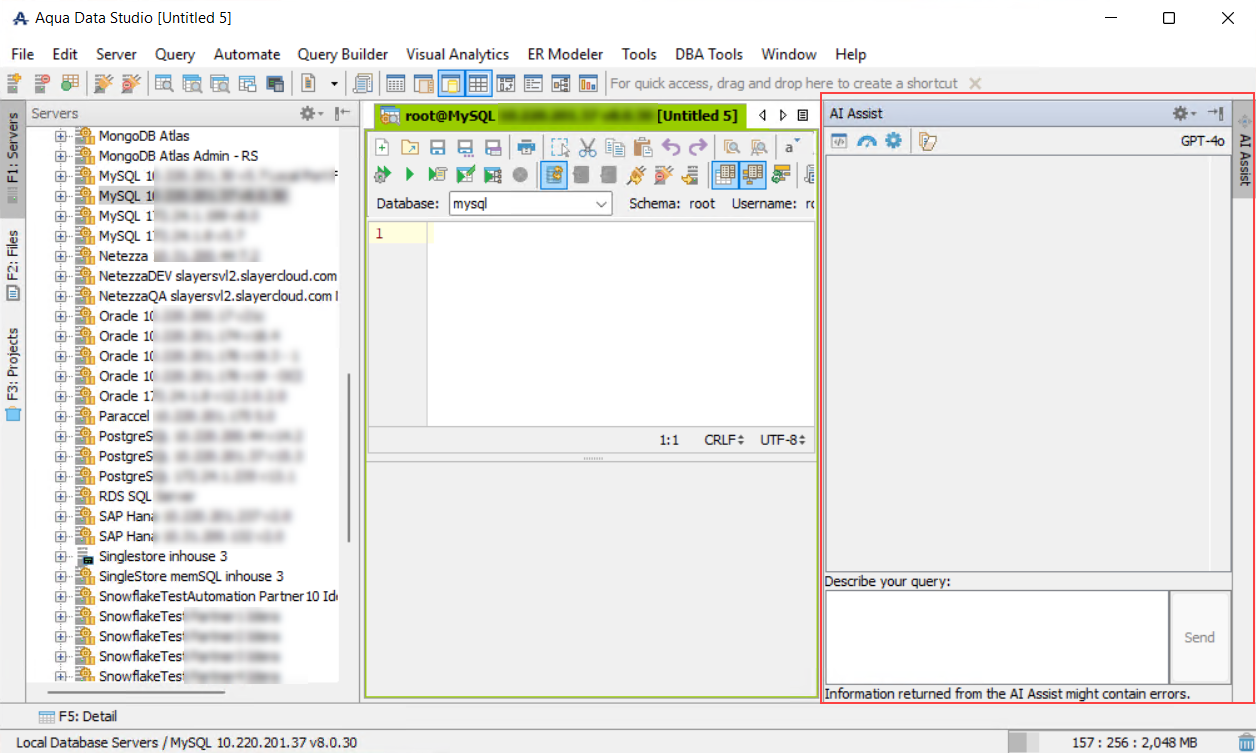Switch to the F3: Projects side tab
1256x753 pixels.
(x=13, y=372)
